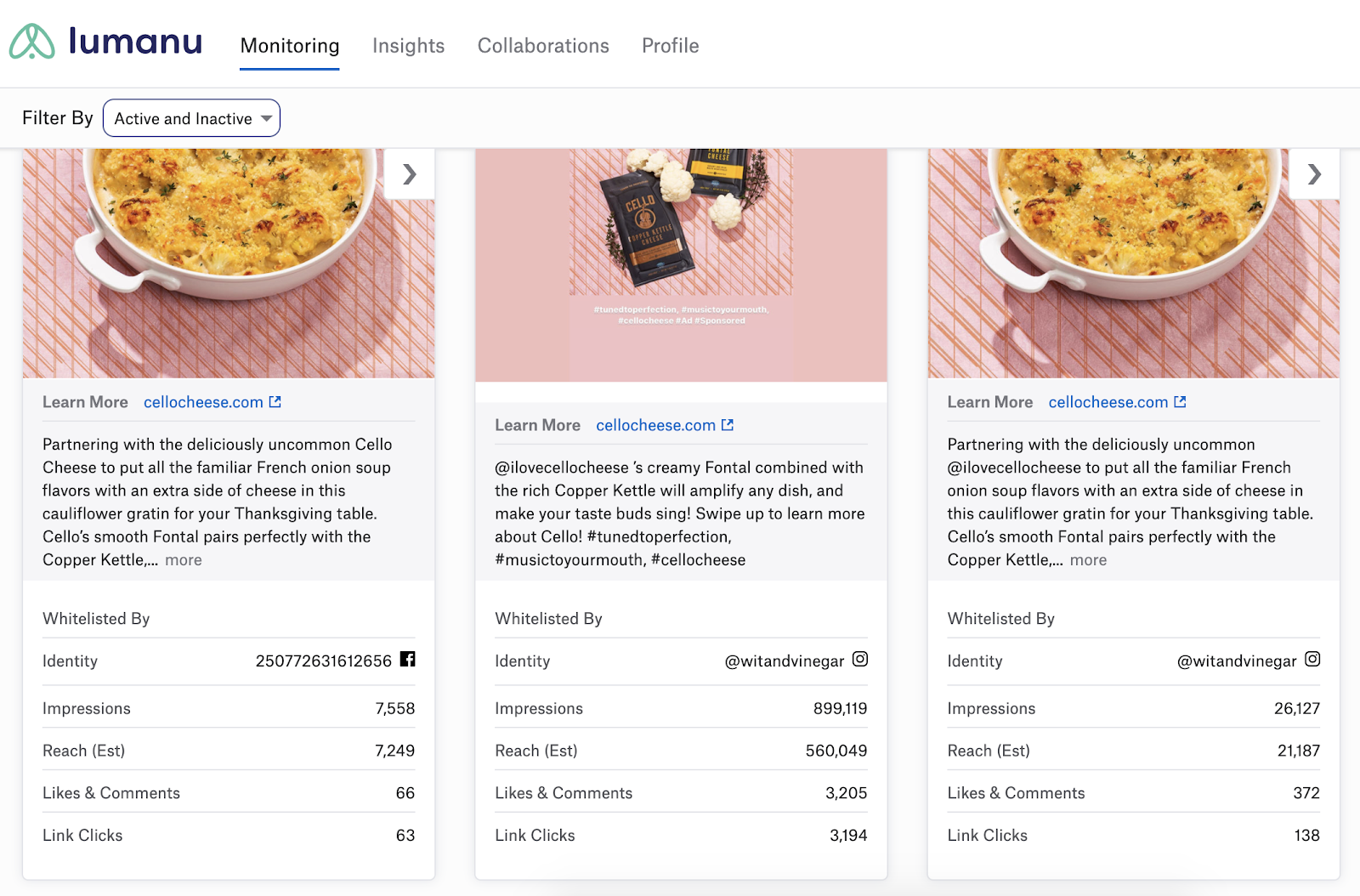
Task: Open the Monitoring tab
Action: pos(290,46)
